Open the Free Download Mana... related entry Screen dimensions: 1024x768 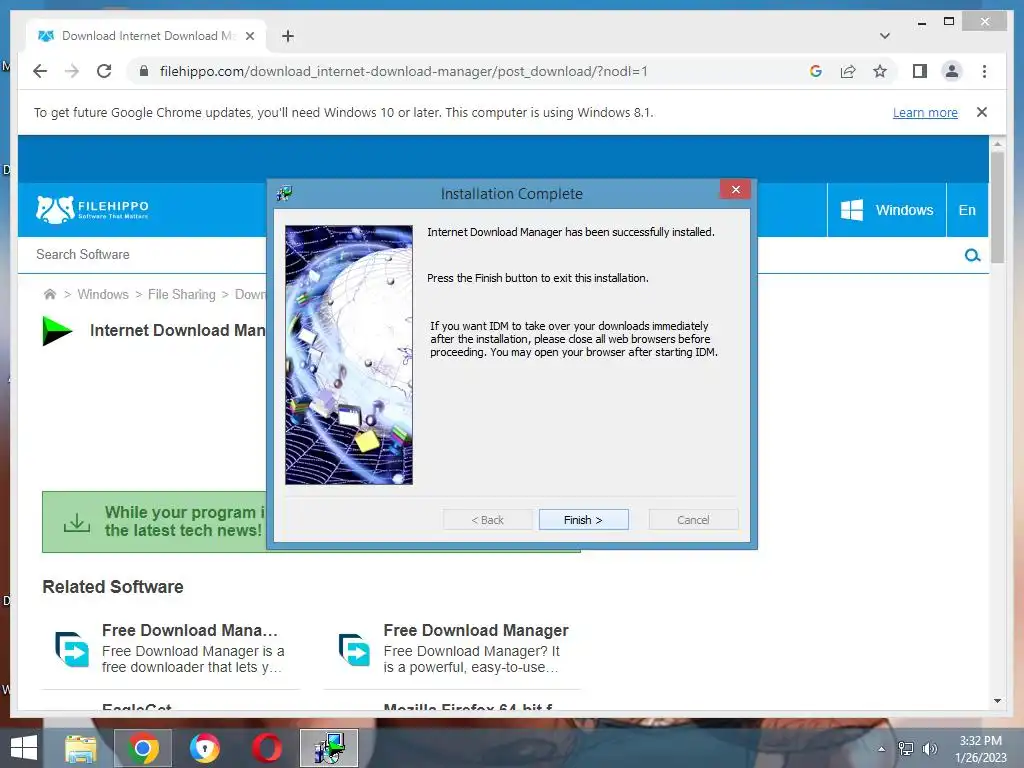190,630
